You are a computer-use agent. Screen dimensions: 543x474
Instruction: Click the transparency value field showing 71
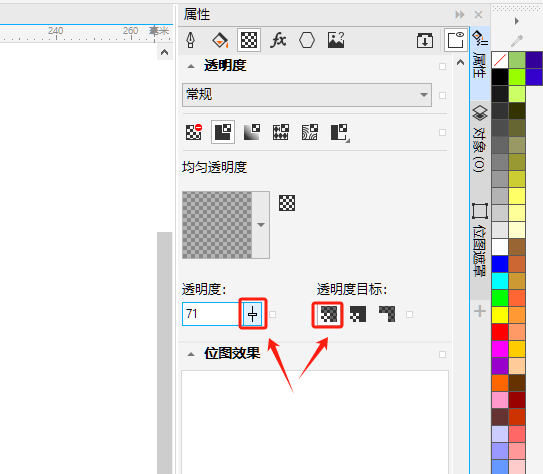point(211,314)
